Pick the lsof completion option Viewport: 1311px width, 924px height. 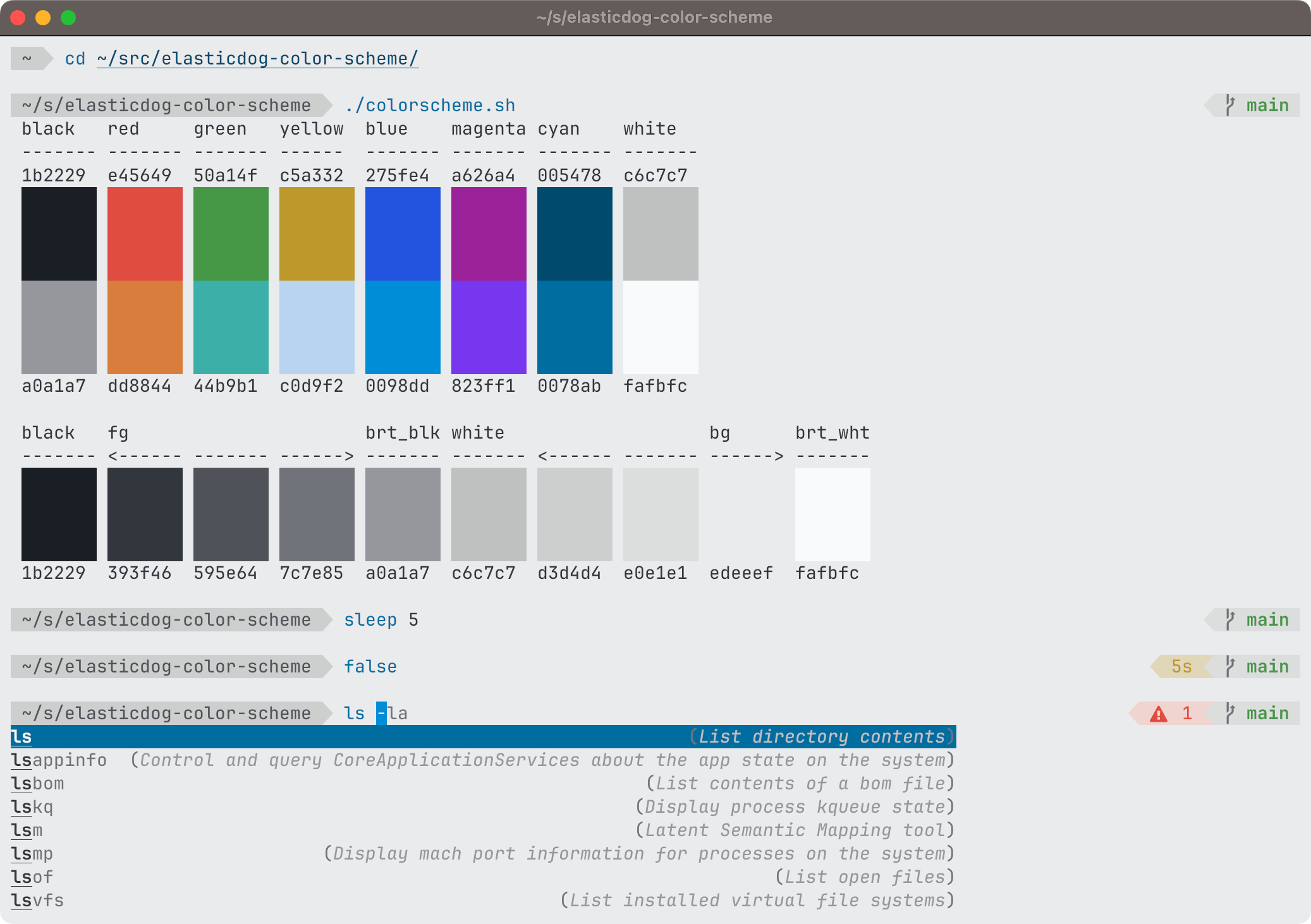pyautogui.click(x=32, y=877)
